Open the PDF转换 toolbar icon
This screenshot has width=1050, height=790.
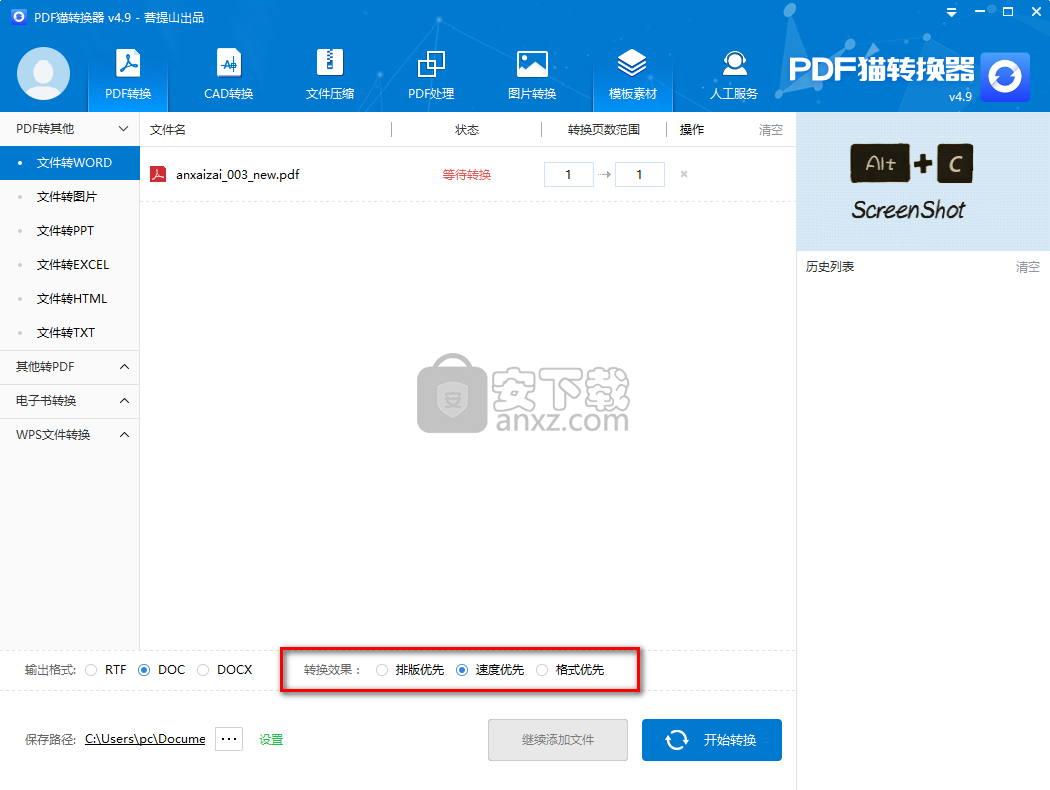(x=128, y=74)
